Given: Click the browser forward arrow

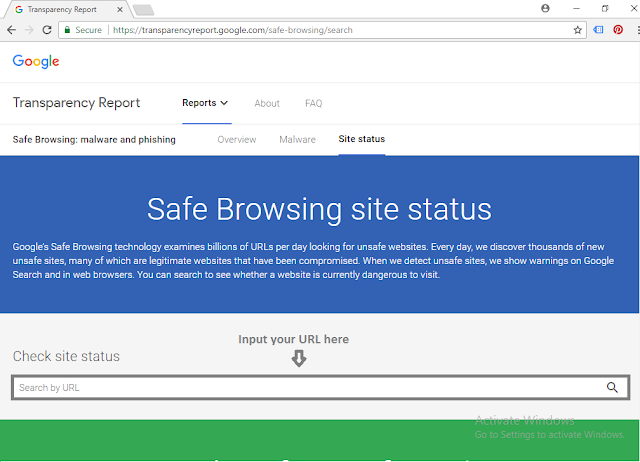Looking at the screenshot, I should coord(29,30).
